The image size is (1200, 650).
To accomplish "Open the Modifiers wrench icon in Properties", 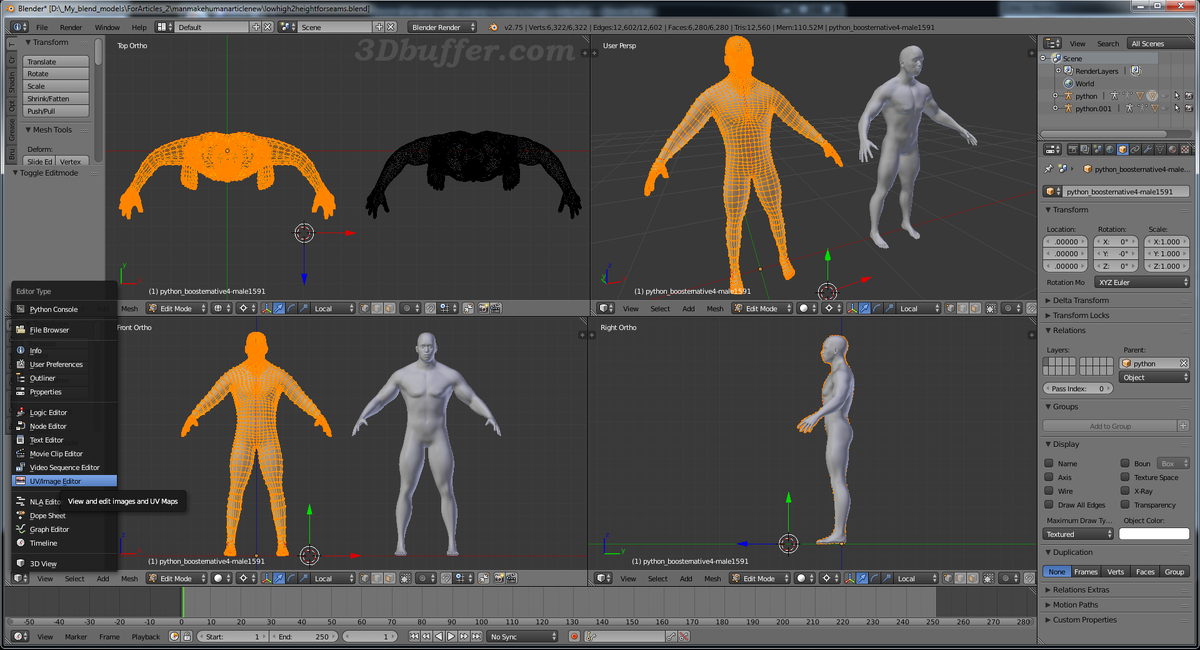I will 1148,148.
